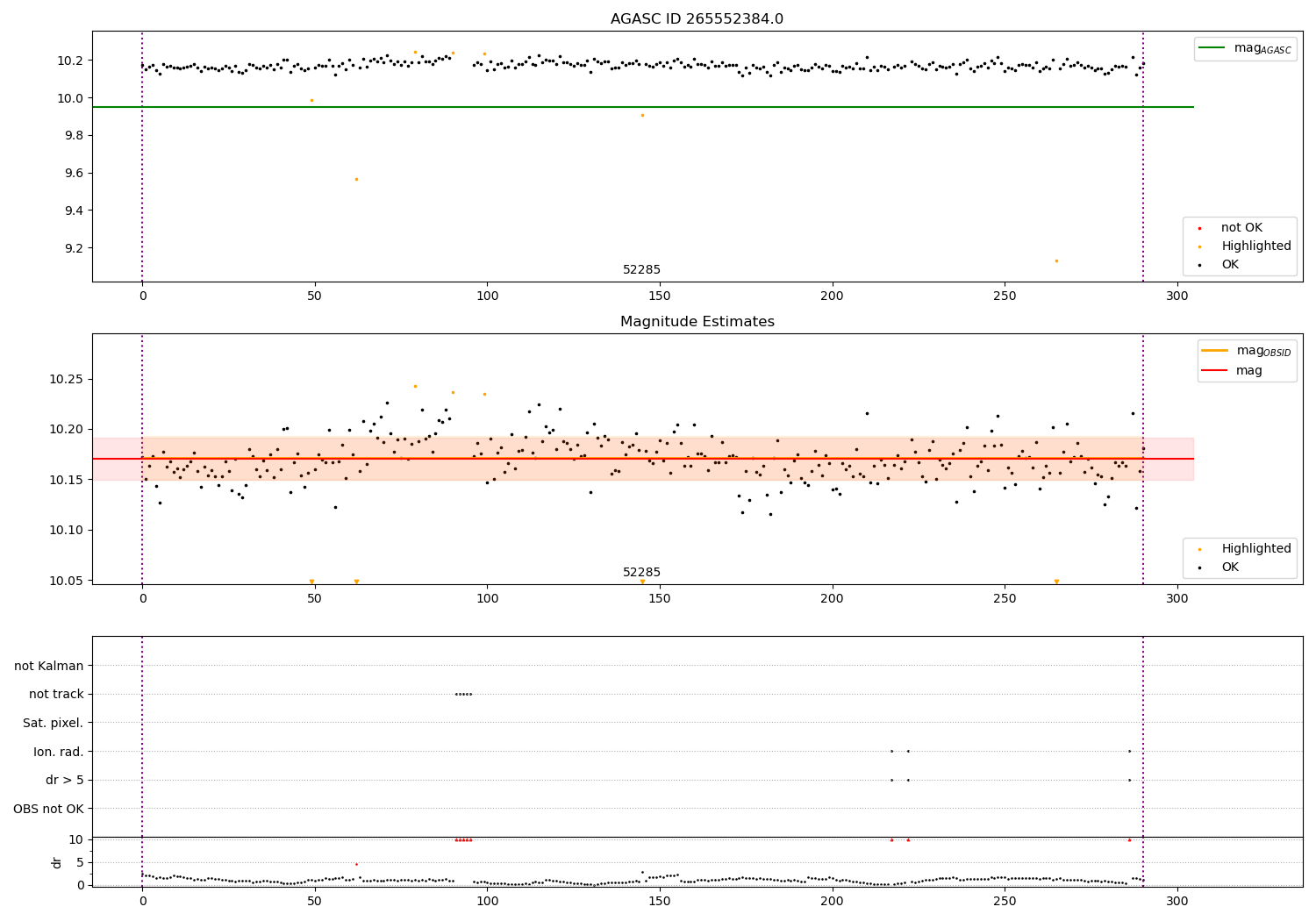Click the 'not Kalman' axis label

[x=49, y=666]
